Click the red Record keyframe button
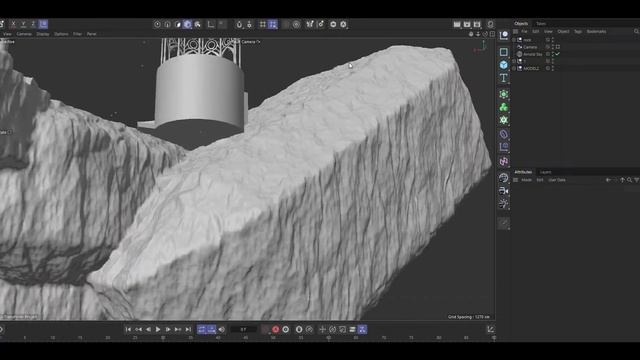The width and height of the screenshot is (640, 360). (x=276, y=329)
